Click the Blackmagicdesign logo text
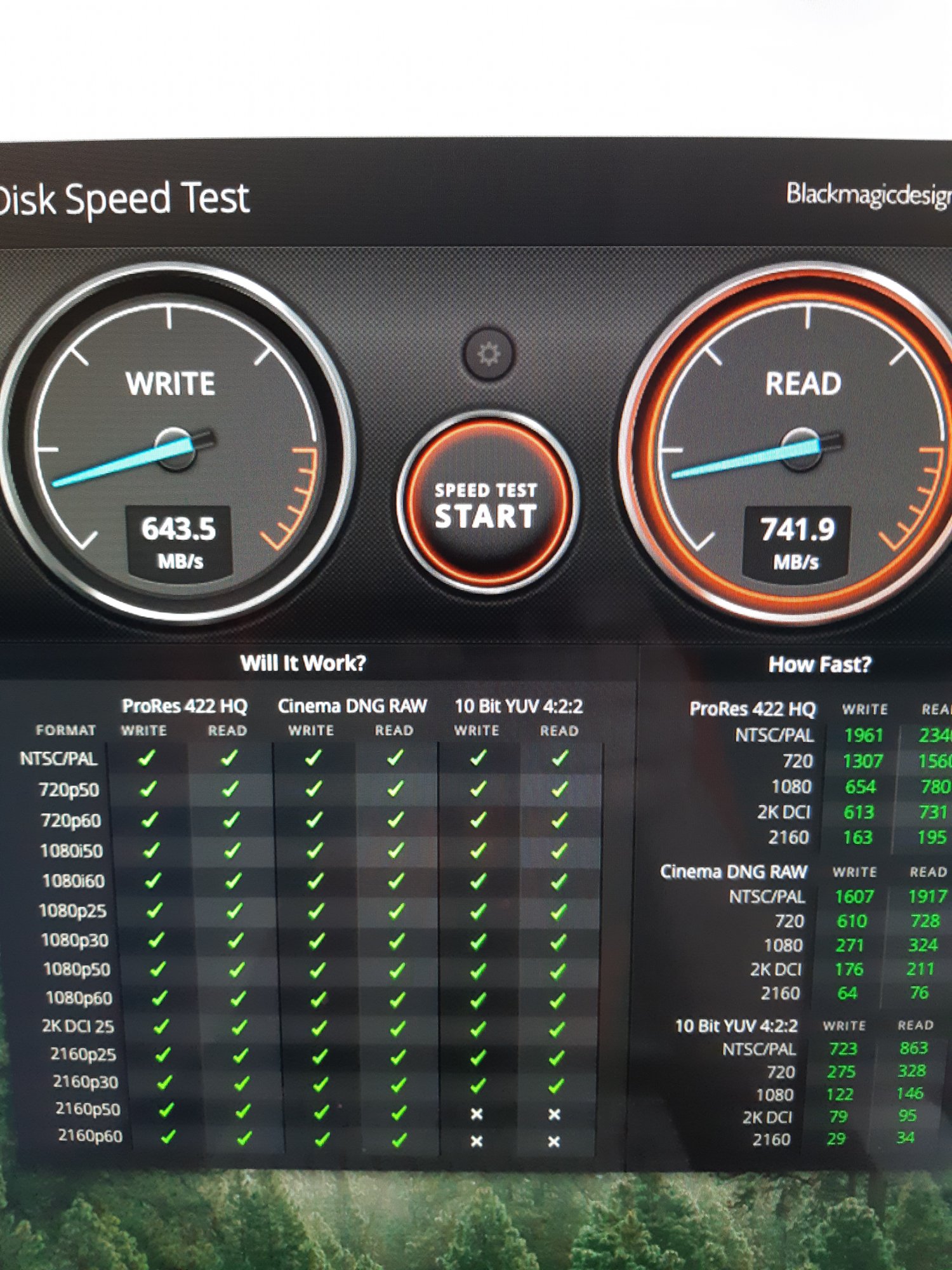952x1270 pixels. (x=869, y=194)
